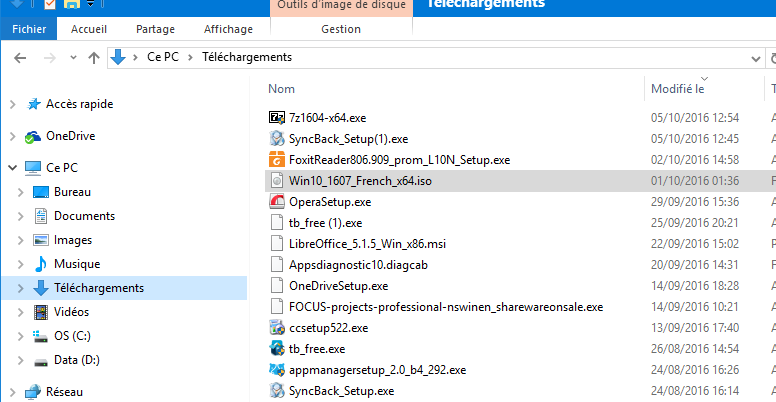Click the OS (C:) drive icon

click(41, 336)
